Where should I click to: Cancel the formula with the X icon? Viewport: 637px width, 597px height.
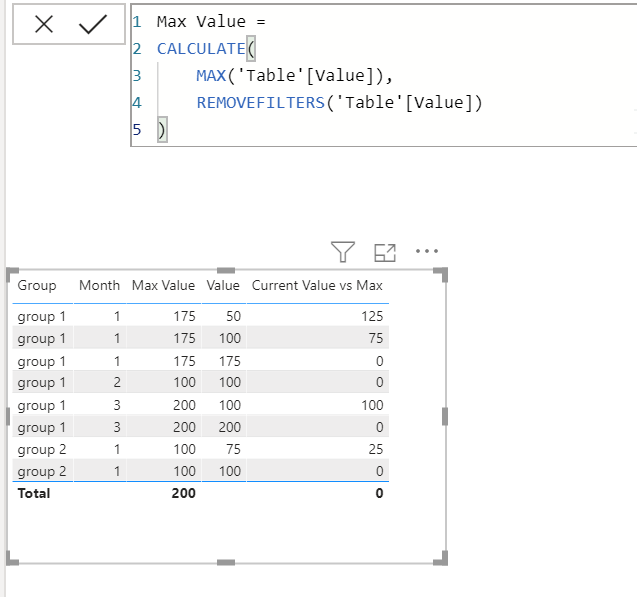coord(44,24)
